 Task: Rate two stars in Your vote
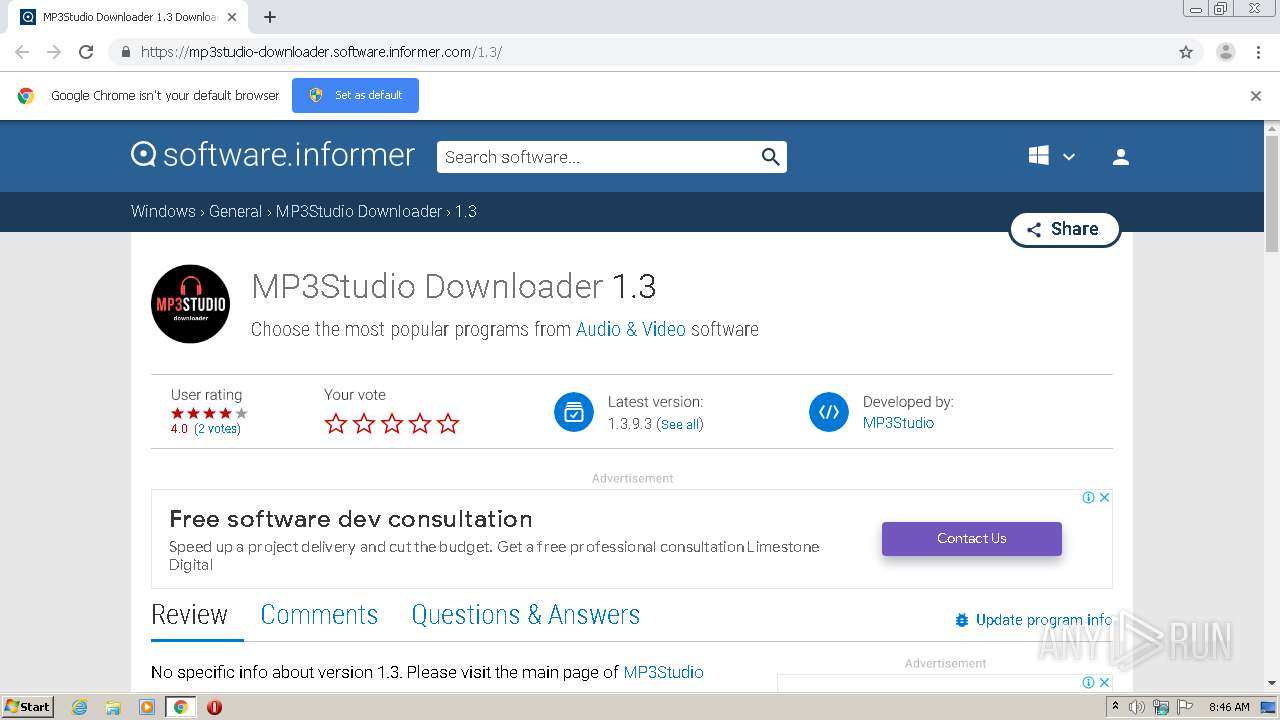coord(364,424)
